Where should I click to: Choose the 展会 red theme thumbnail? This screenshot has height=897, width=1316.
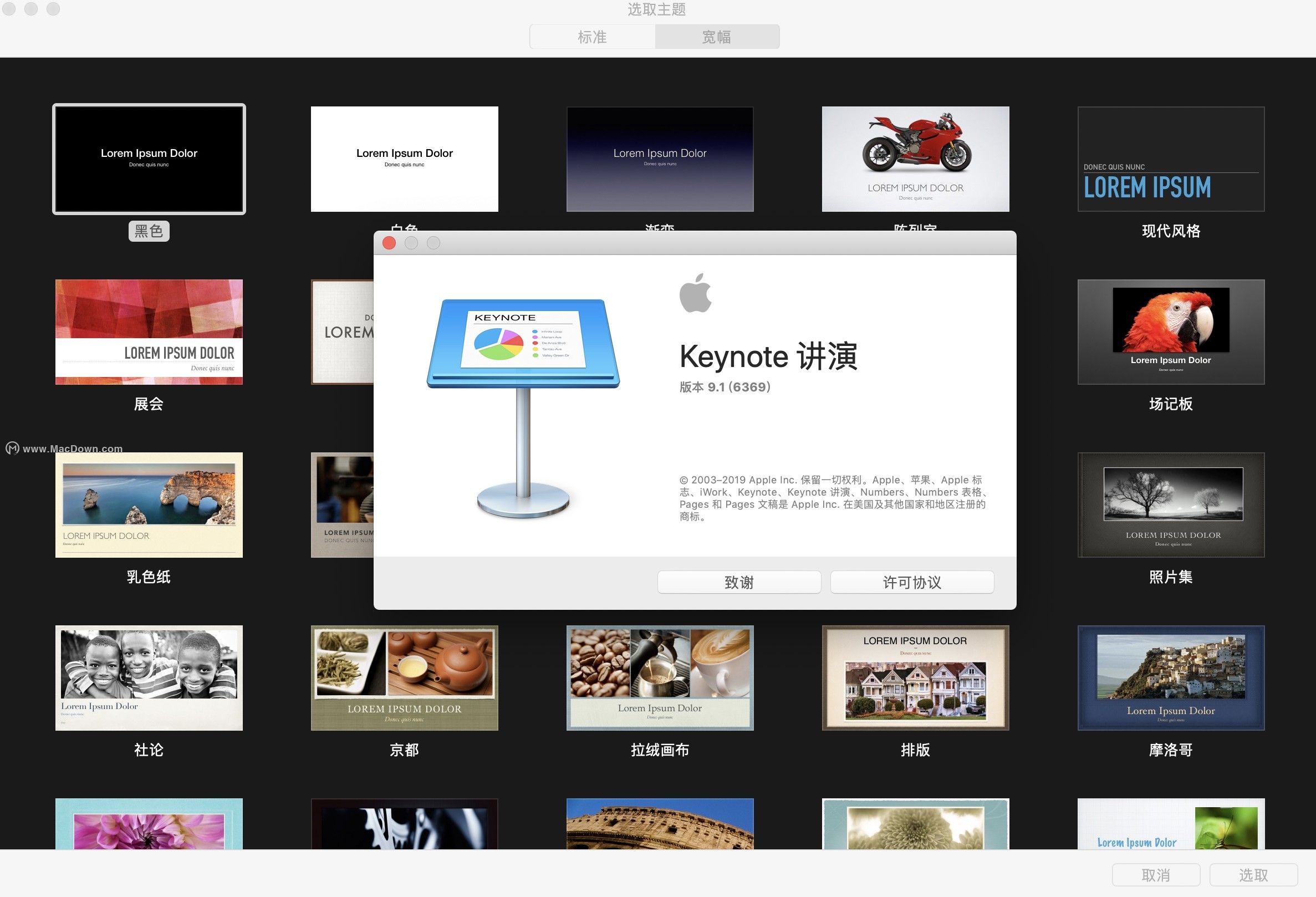point(149,332)
